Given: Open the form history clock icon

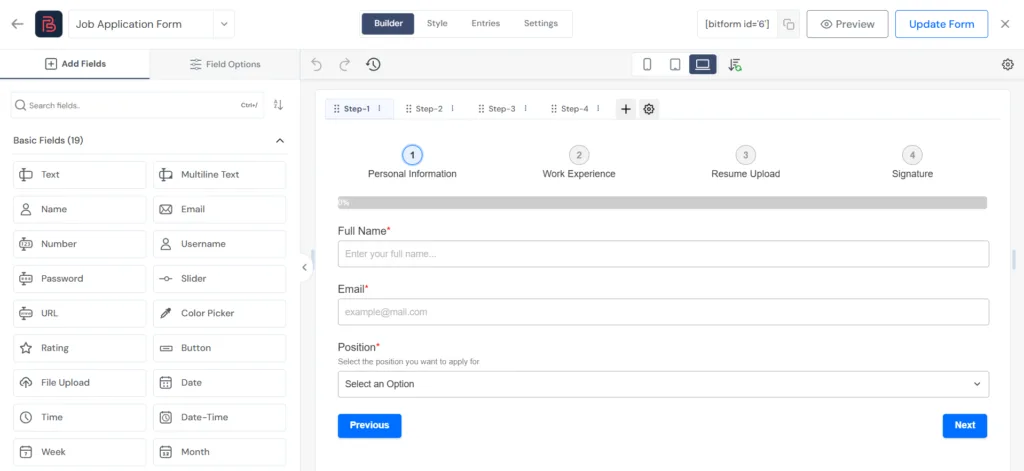Looking at the screenshot, I should coord(373,64).
